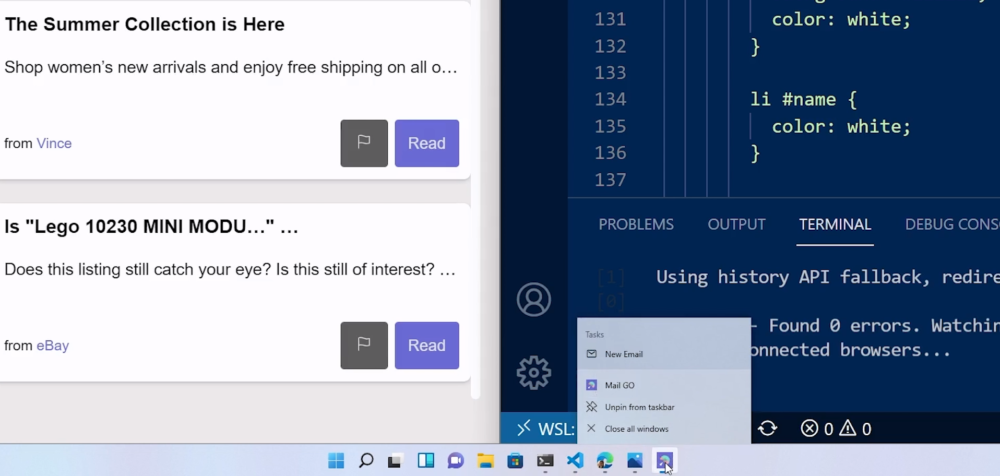
Task: Follow the Vince sender link
Action: pyautogui.click(x=54, y=143)
